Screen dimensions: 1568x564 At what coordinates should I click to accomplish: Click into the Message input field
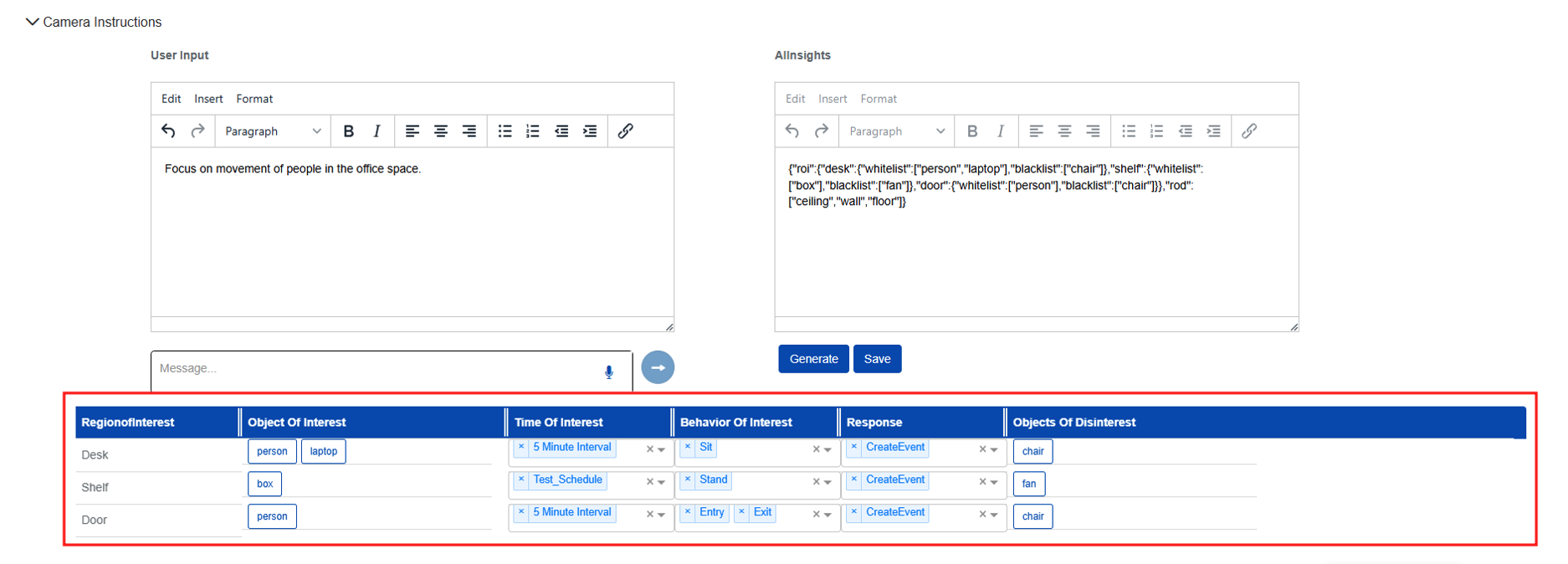click(x=377, y=369)
